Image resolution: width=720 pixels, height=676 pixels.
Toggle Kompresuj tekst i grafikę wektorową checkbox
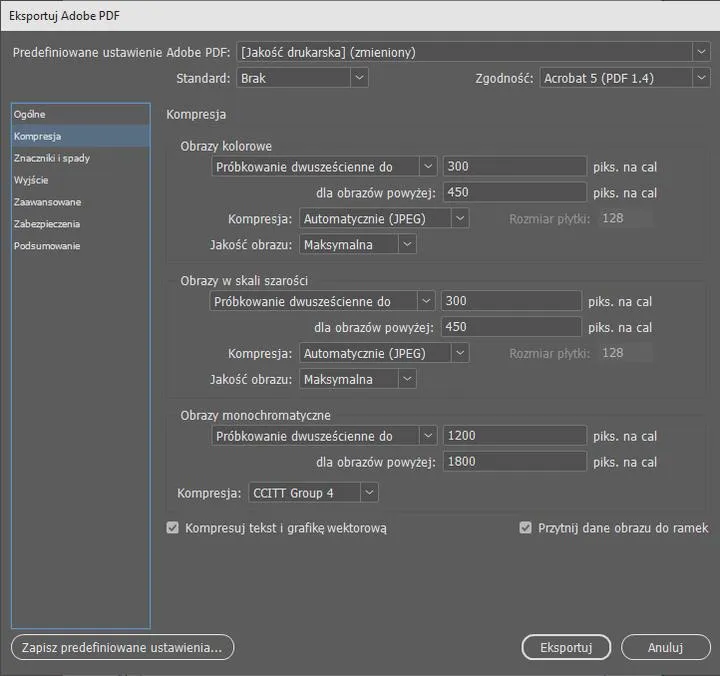coord(173,528)
